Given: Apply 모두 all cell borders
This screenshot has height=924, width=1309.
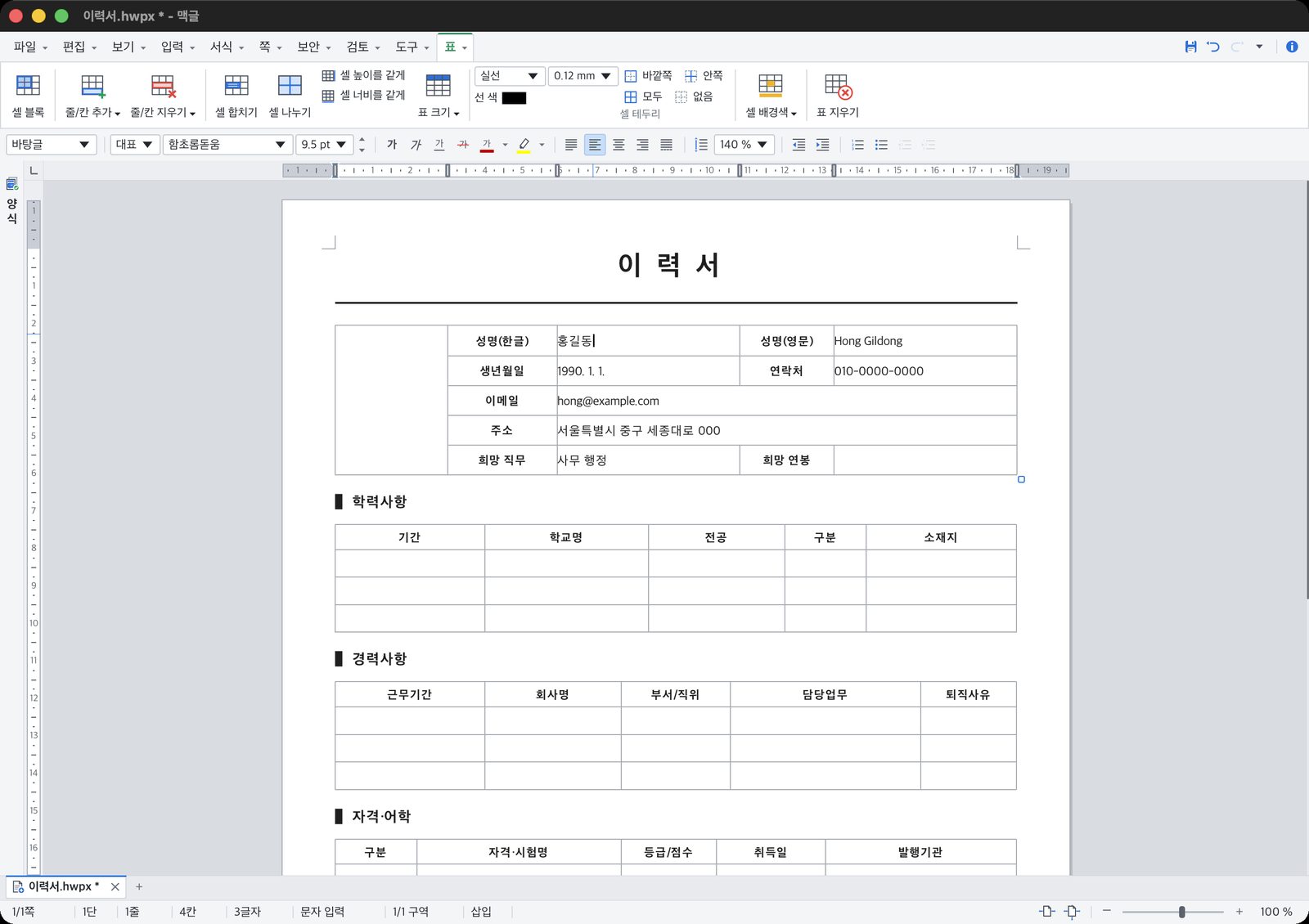Looking at the screenshot, I should coord(643,96).
